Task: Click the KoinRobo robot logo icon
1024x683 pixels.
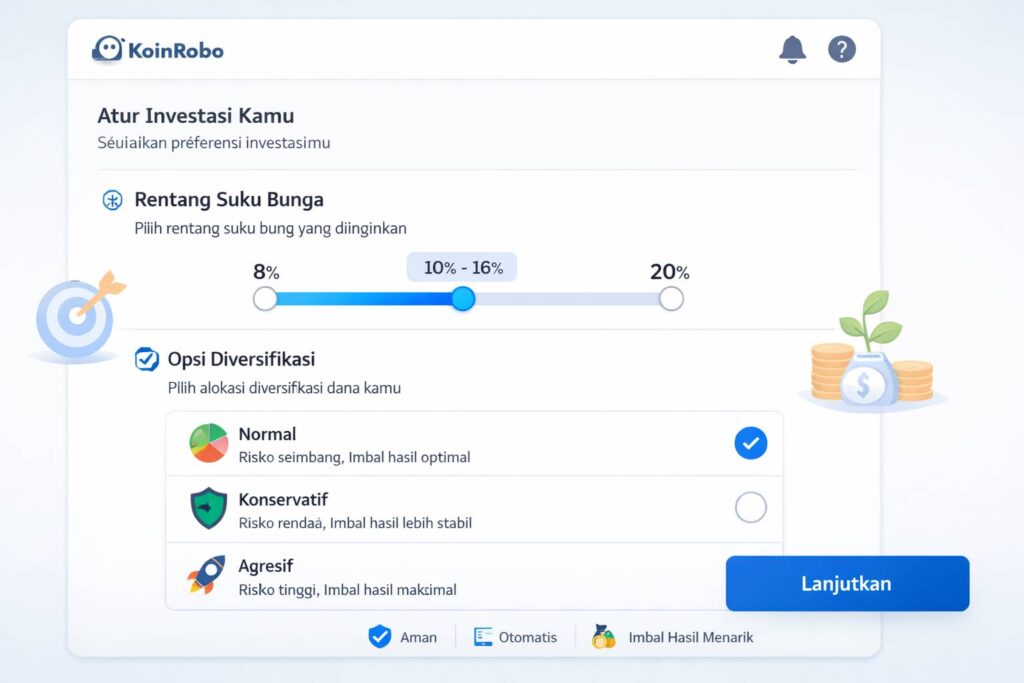Action: [x=107, y=48]
